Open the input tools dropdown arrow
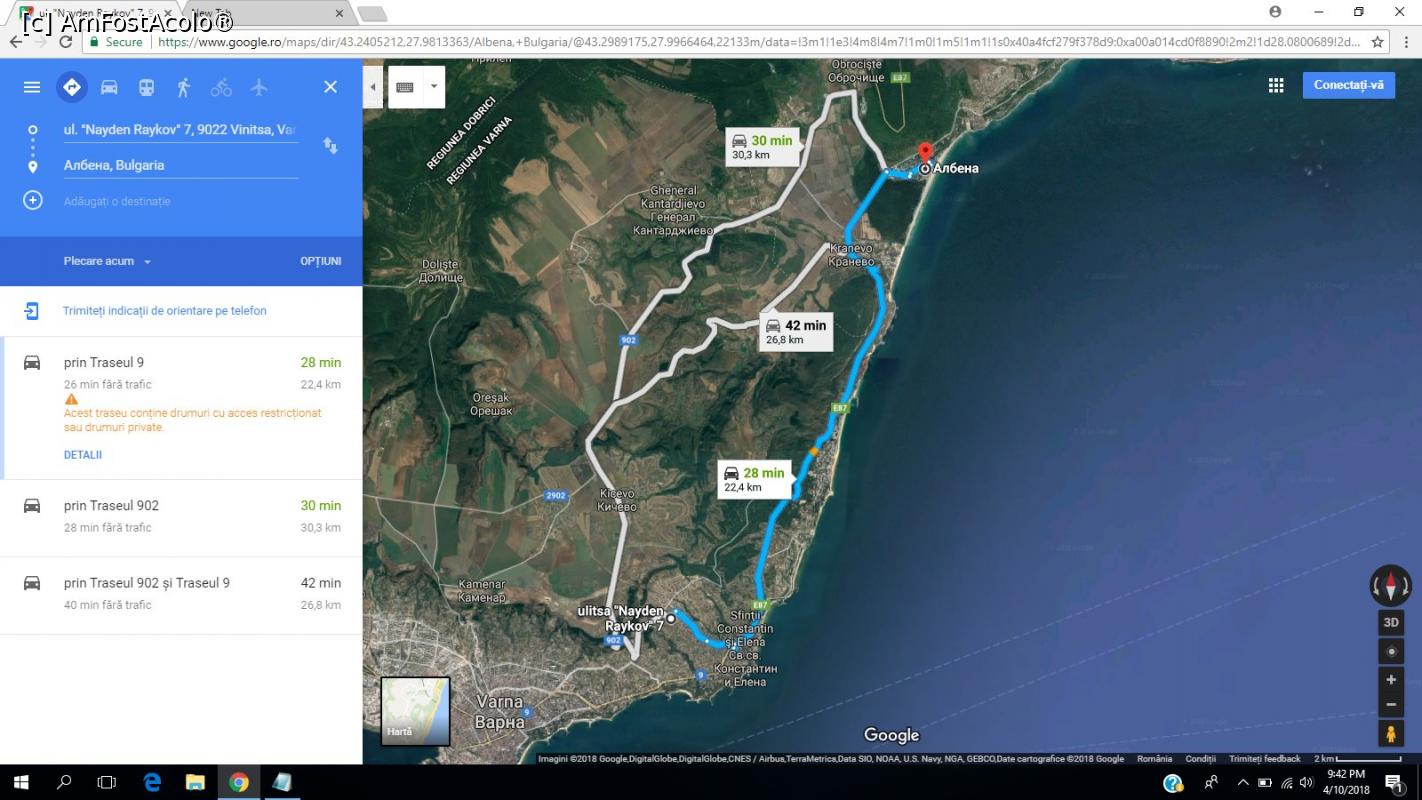Viewport: 1422px width, 800px height. pyautogui.click(x=434, y=87)
